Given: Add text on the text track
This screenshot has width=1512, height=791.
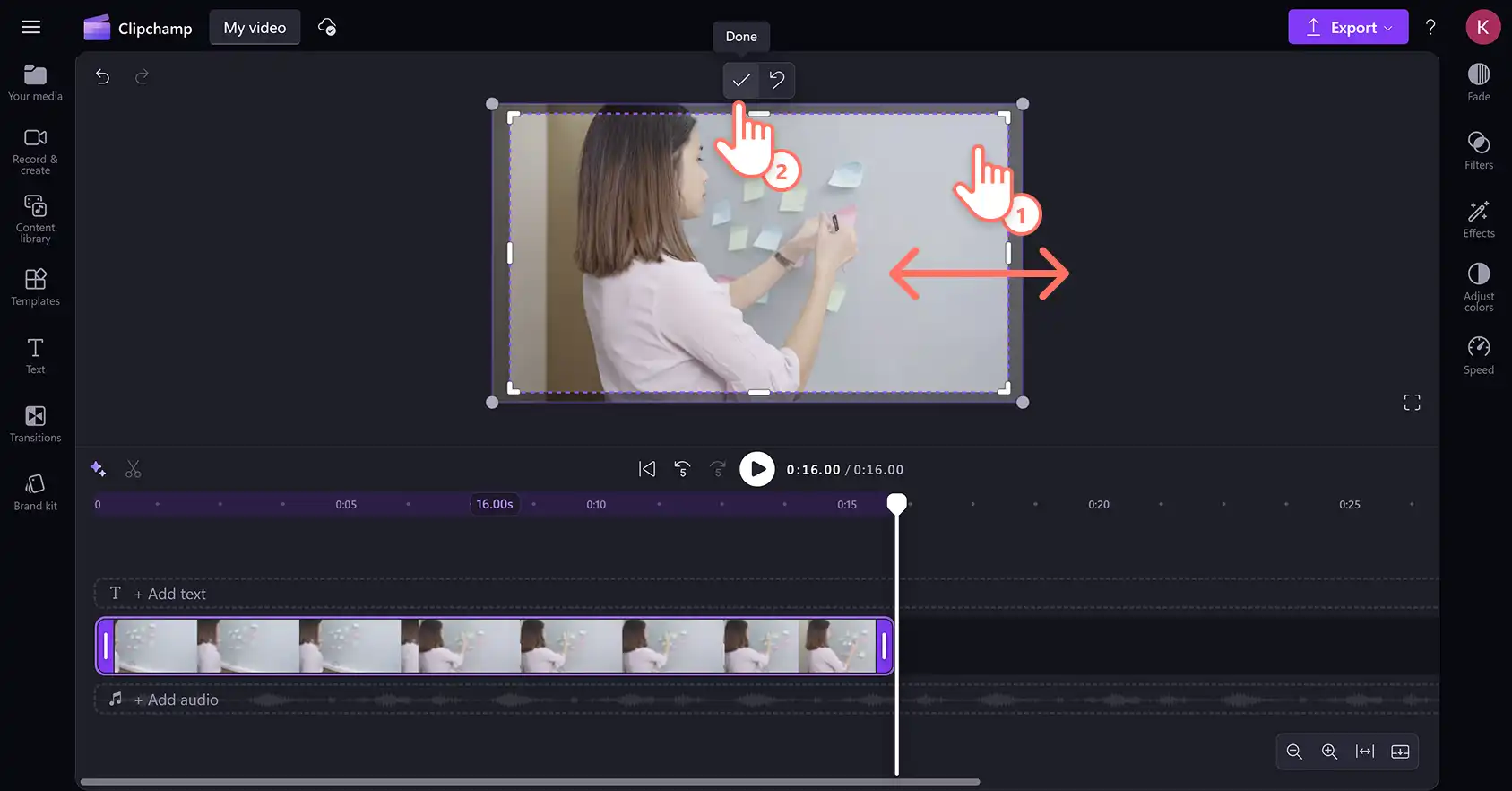Looking at the screenshot, I should (x=169, y=594).
